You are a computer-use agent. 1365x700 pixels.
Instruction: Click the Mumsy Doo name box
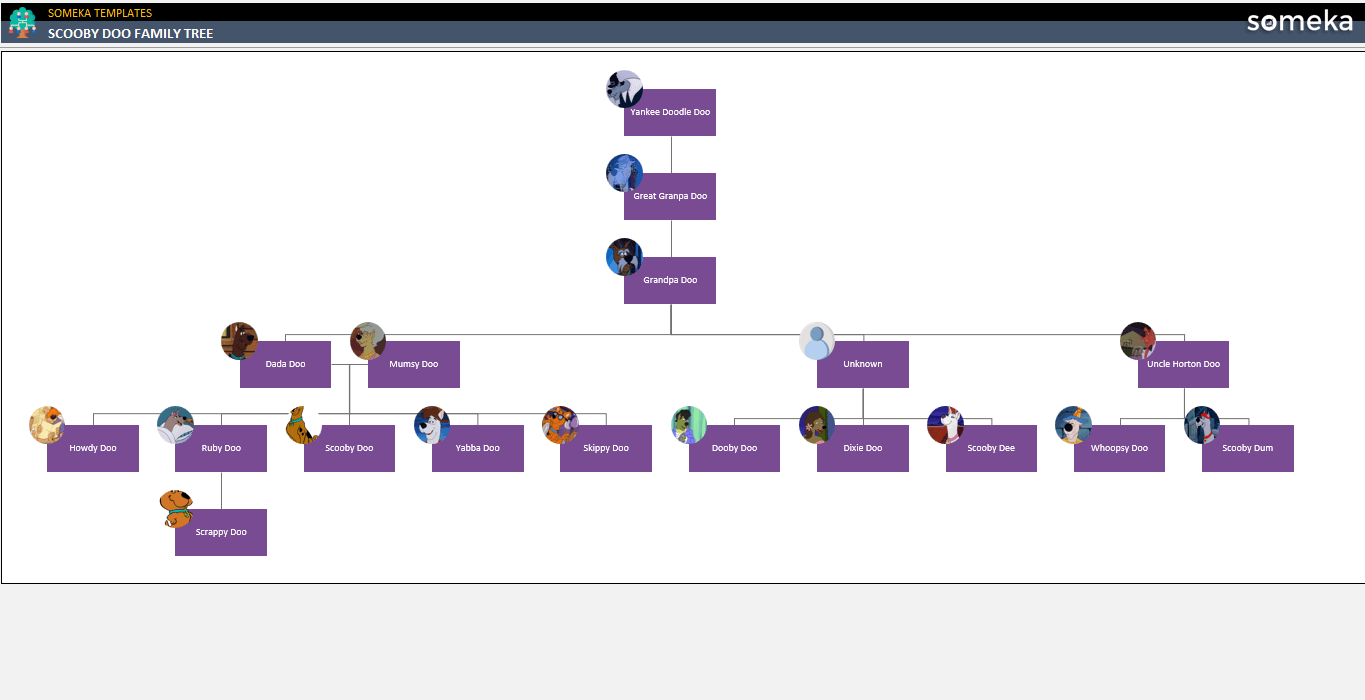414,364
